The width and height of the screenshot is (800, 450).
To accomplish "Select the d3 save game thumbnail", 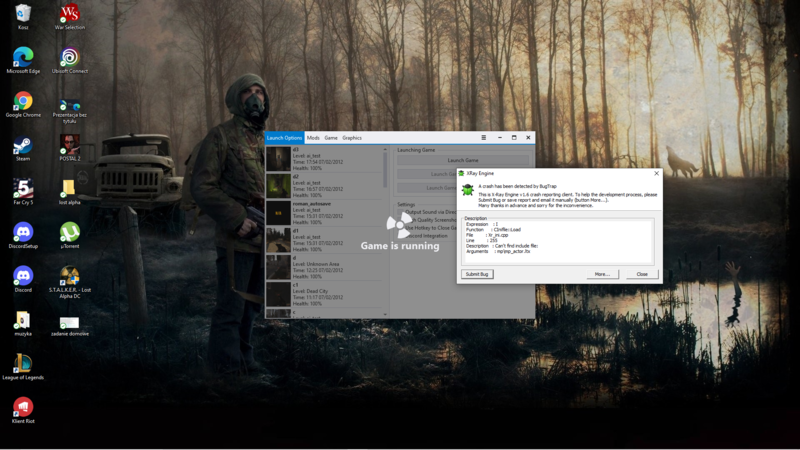I will tap(278, 159).
